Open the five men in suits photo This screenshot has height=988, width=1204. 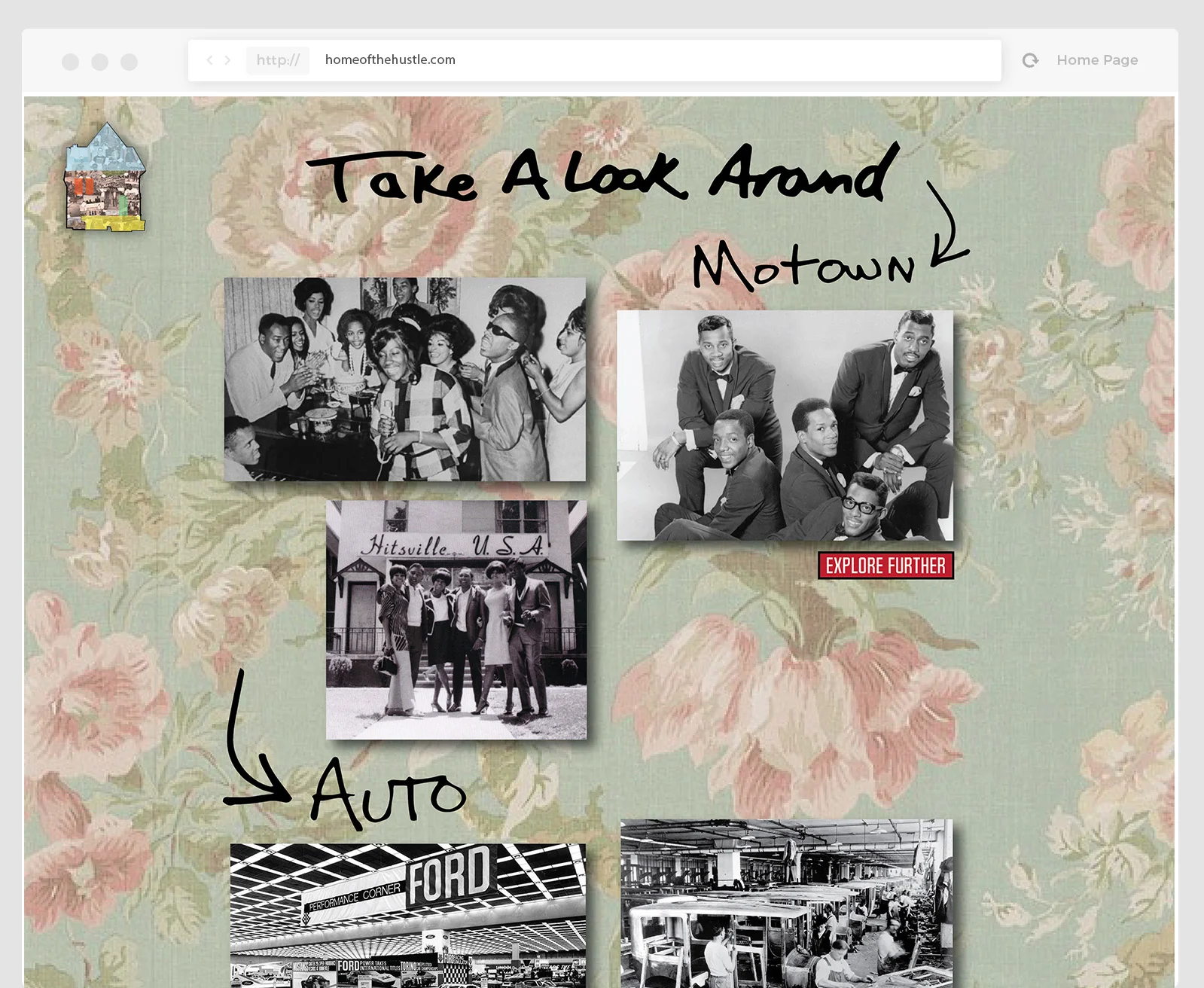point(785,425)
